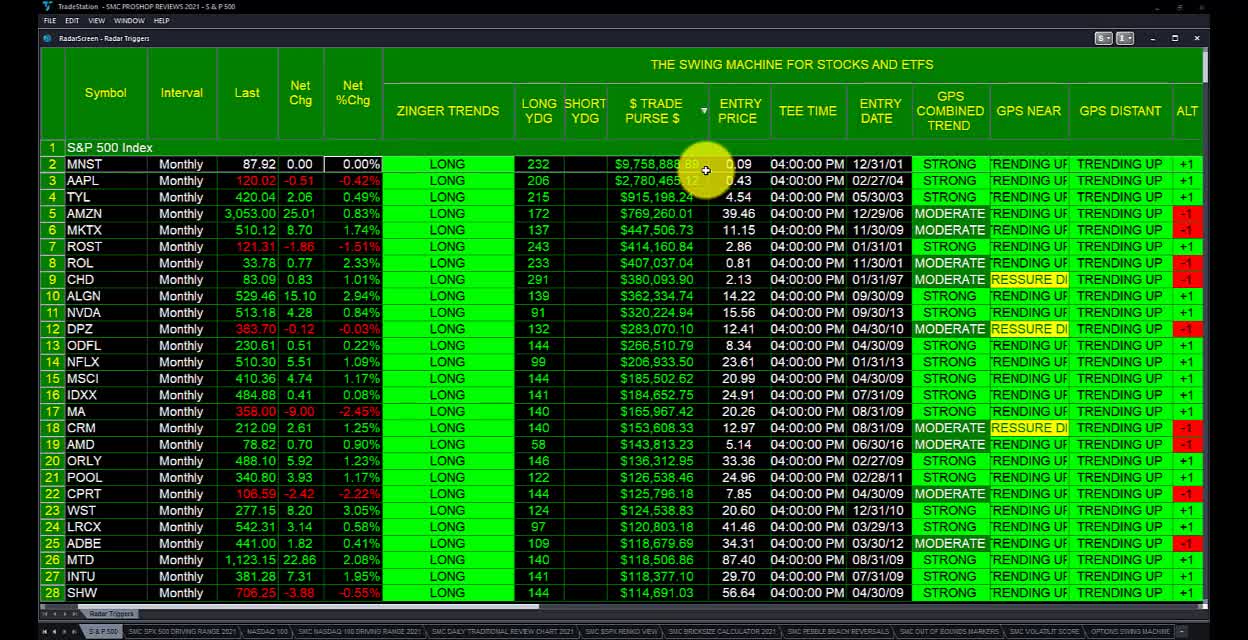The height and width of the screenshot is (640, 1248).
Task: Open SMC PEBBLE BEACH REVERSALS tab
Action: [x=838, y=632]
